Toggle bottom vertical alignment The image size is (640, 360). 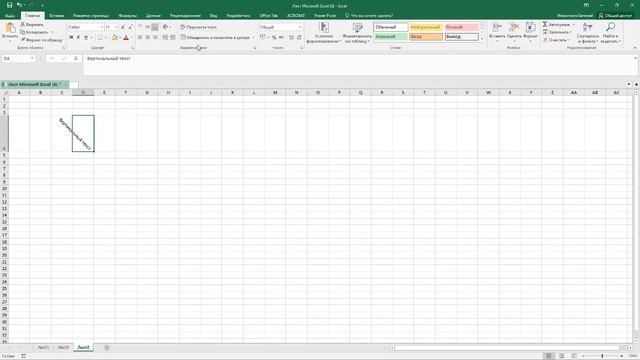pos(155,27)
